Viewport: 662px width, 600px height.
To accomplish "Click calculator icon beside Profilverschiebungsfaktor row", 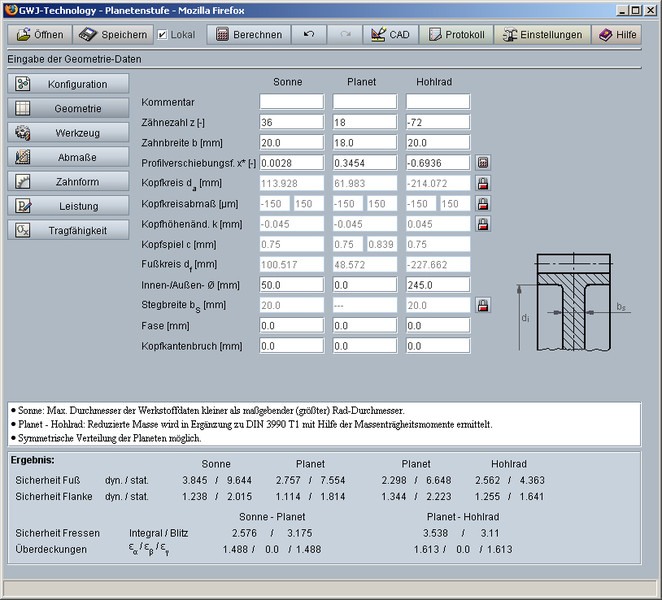I will pos(483,162).
